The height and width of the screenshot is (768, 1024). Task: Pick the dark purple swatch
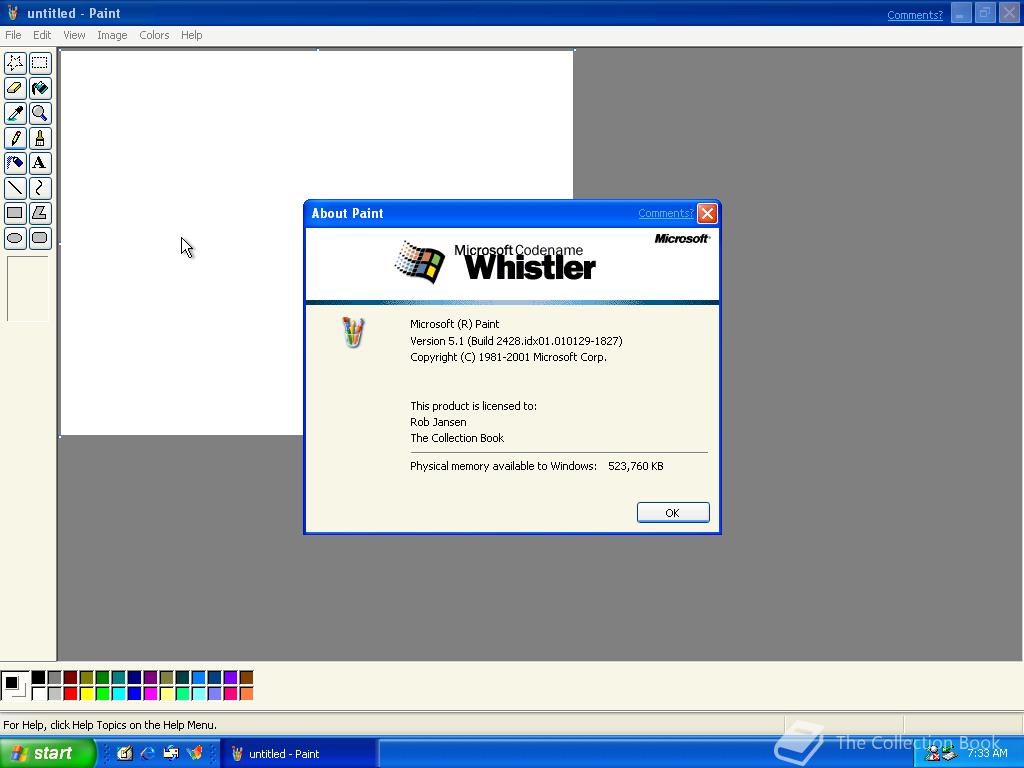(150, 678)
